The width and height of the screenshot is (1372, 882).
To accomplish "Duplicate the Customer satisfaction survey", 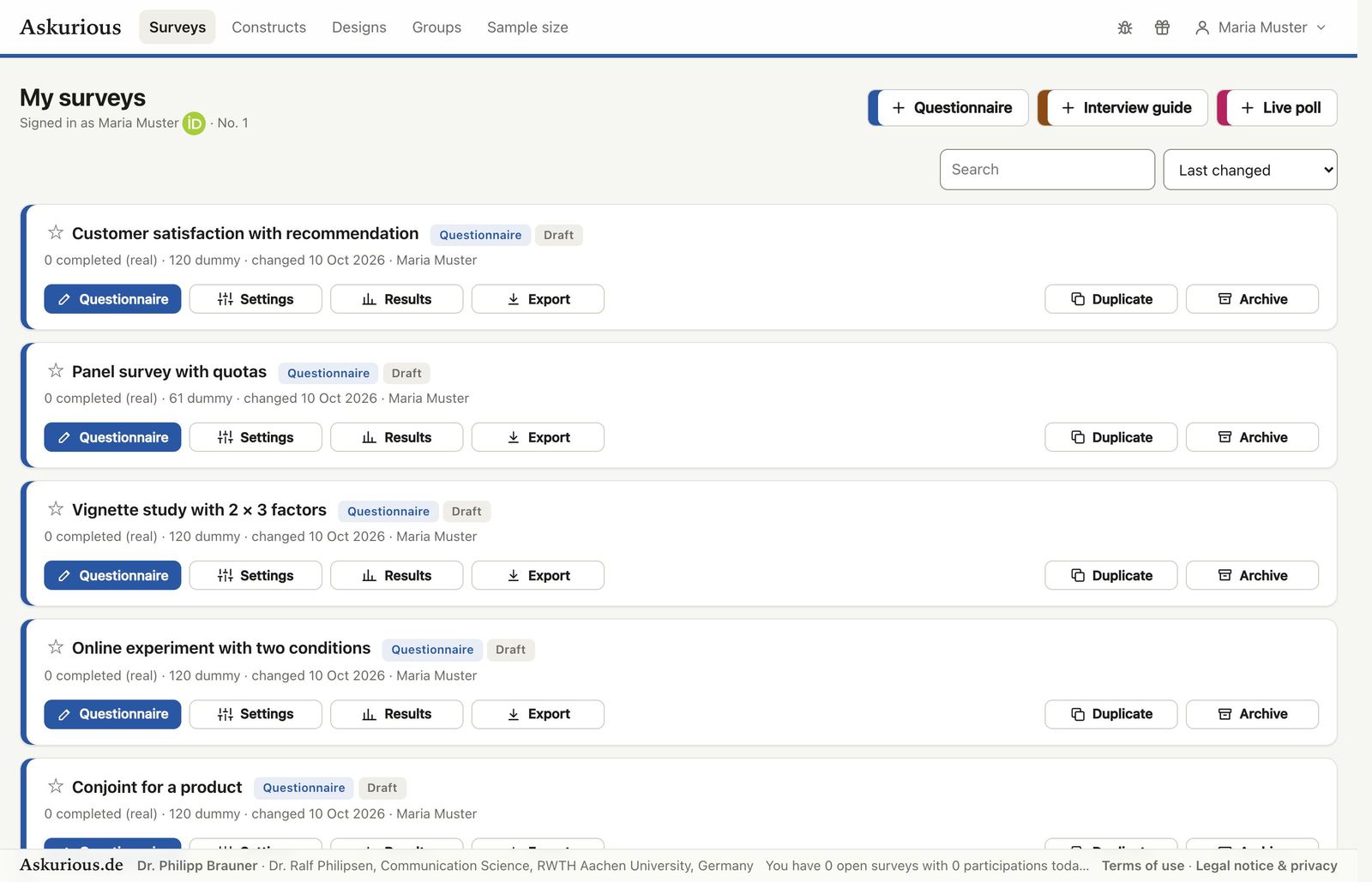I will point(1110,299).
